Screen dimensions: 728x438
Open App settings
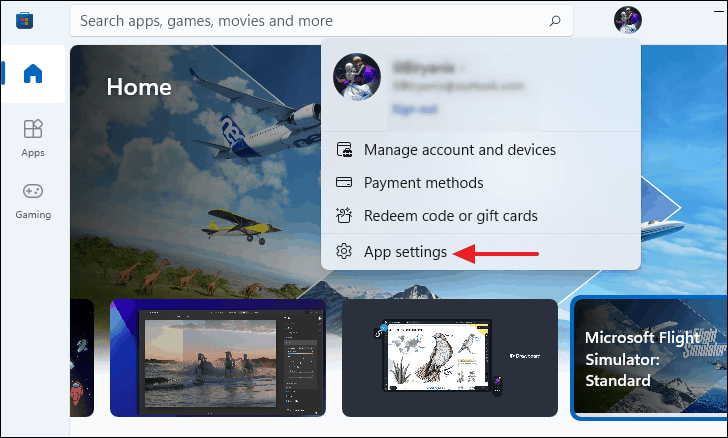(481, 252)
